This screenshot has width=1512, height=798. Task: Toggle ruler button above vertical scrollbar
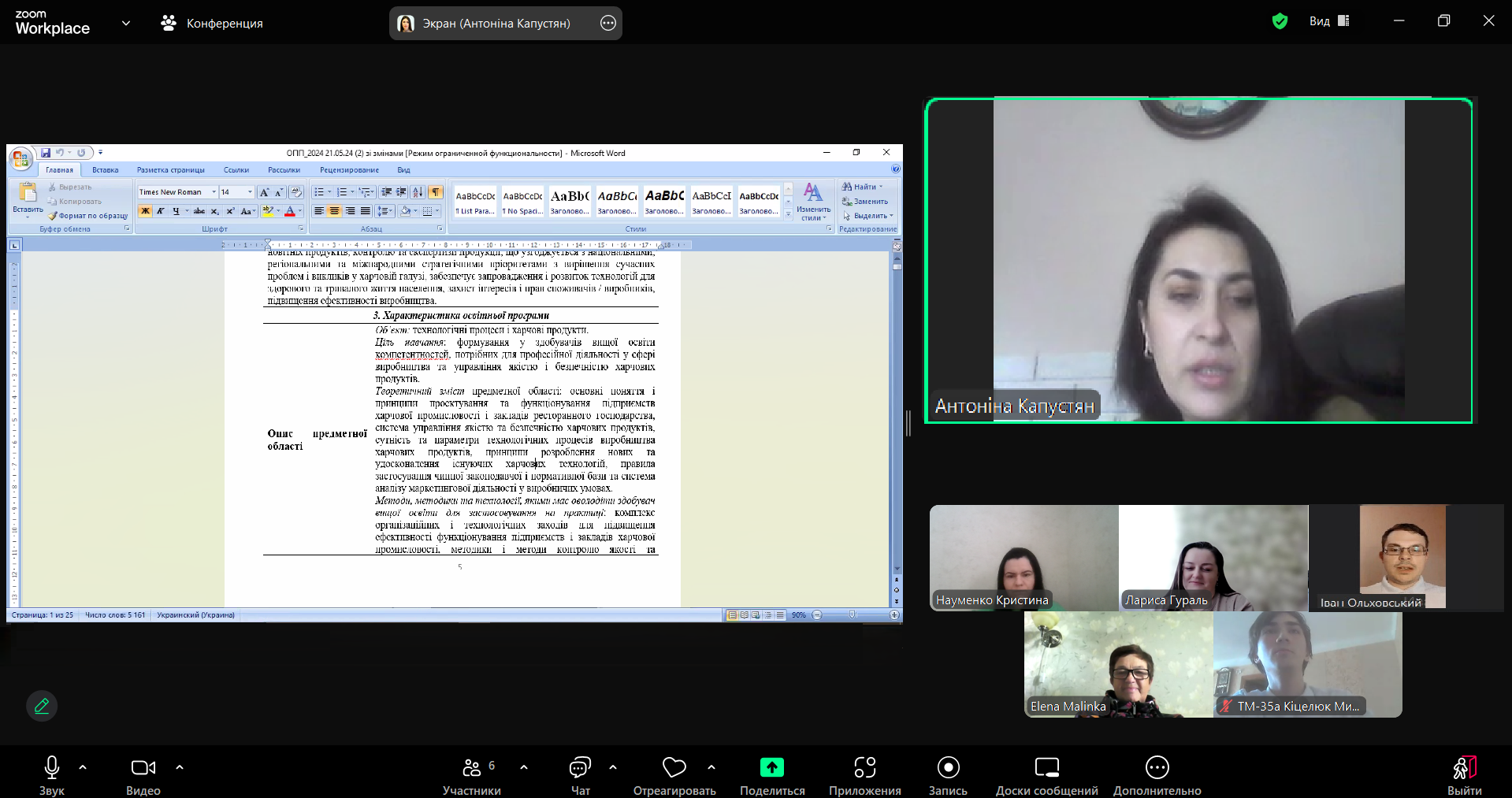897,246
